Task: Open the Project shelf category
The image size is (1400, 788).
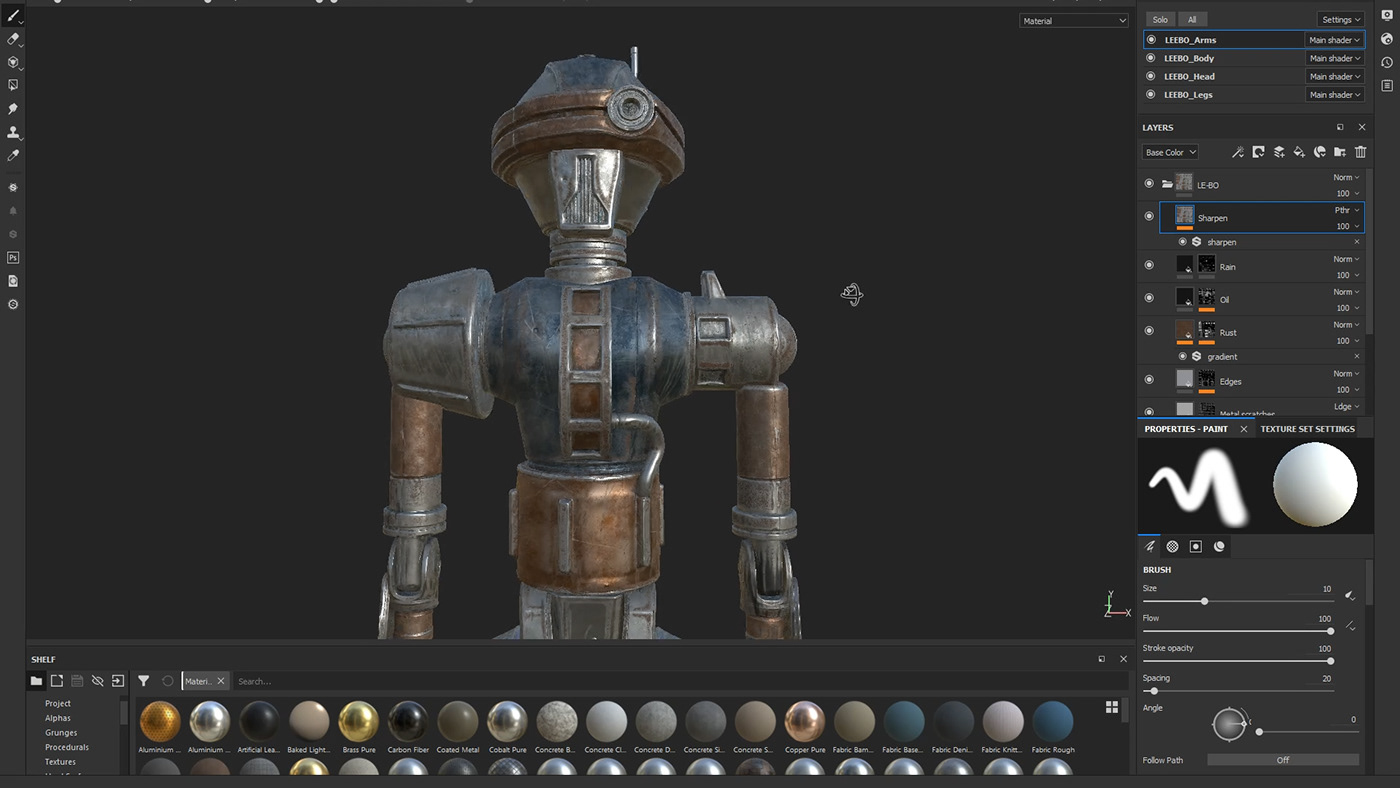Action: point(58,703)
